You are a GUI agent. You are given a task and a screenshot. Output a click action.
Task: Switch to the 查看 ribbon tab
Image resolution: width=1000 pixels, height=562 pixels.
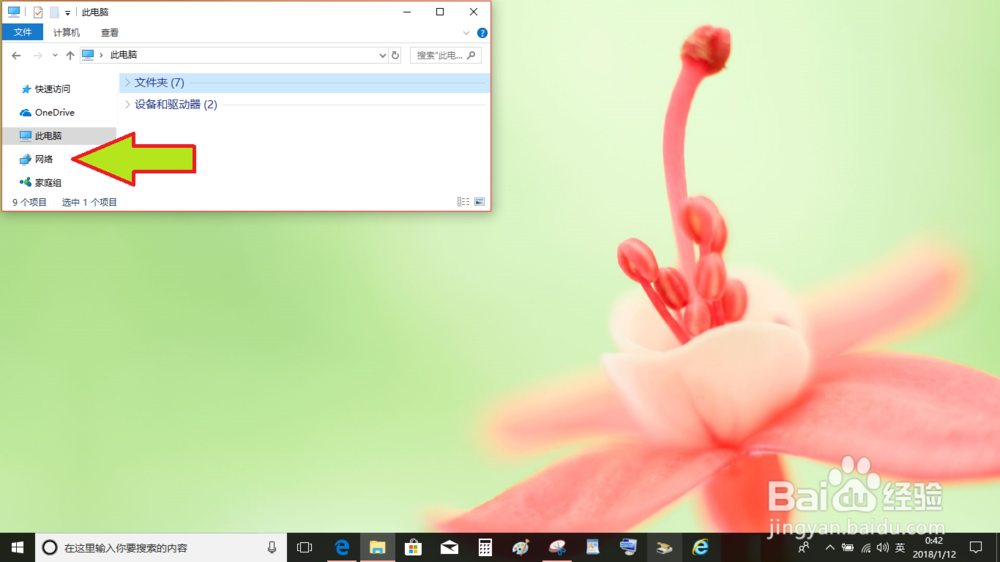pyautogui.click(x=110, y=33)
